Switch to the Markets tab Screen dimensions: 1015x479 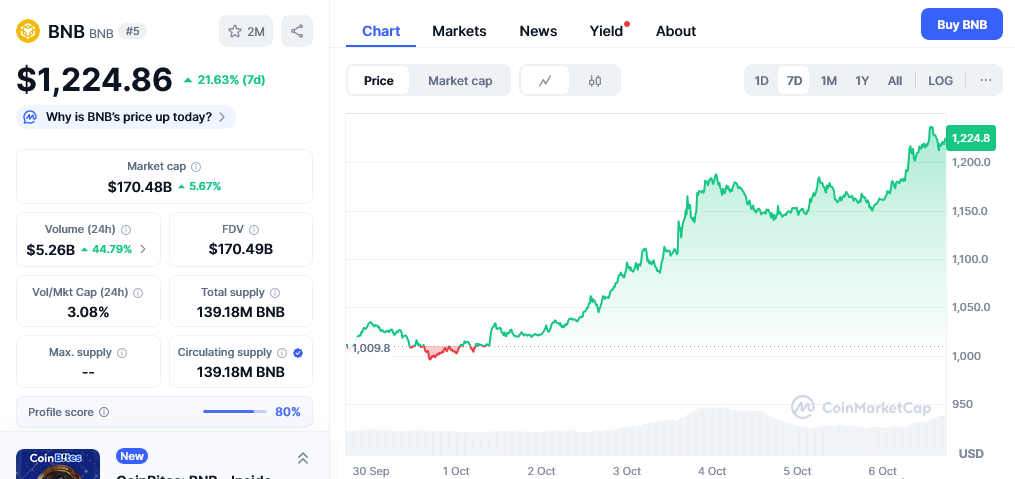(x=459, y=31)
